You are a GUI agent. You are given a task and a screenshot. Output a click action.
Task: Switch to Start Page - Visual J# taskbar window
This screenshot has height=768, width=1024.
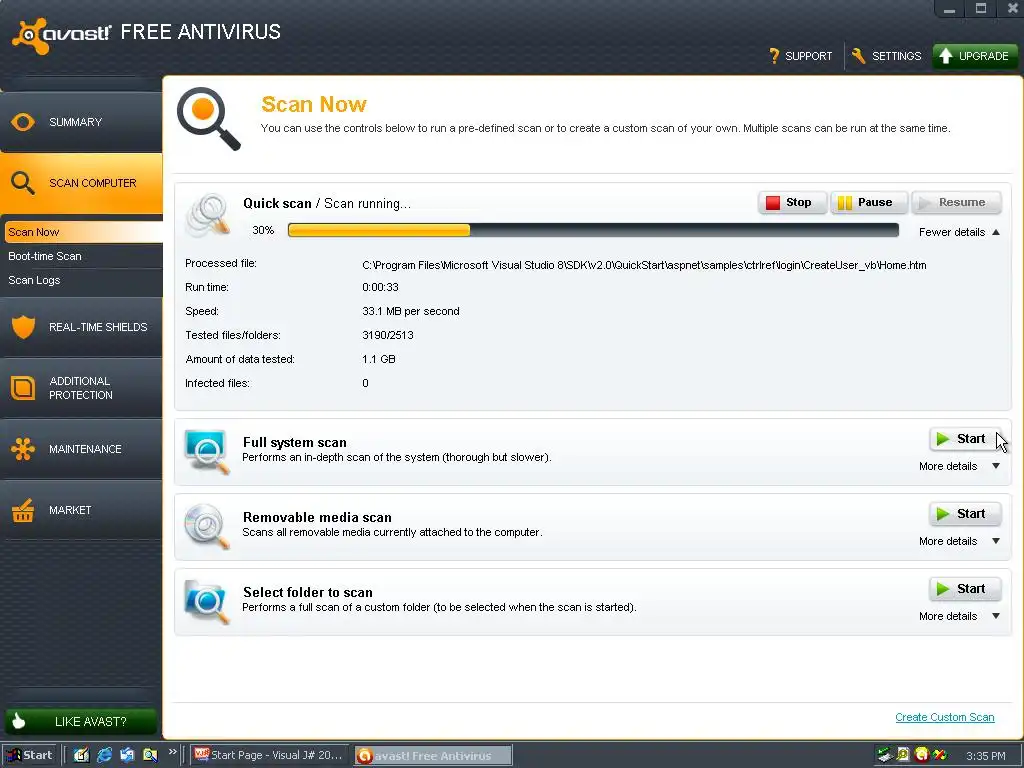click(269, 755)
